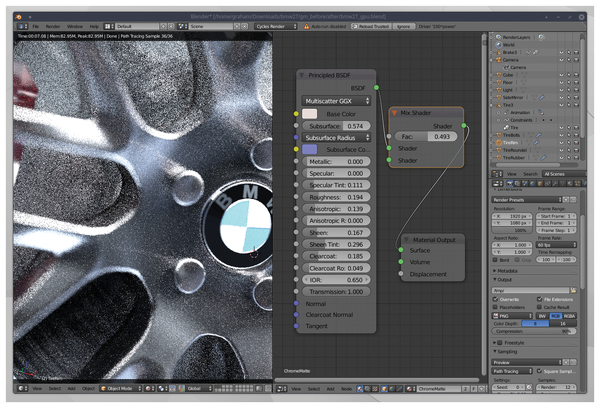Collapse the Mix Shader node triangle

click(x=394, y=113)
